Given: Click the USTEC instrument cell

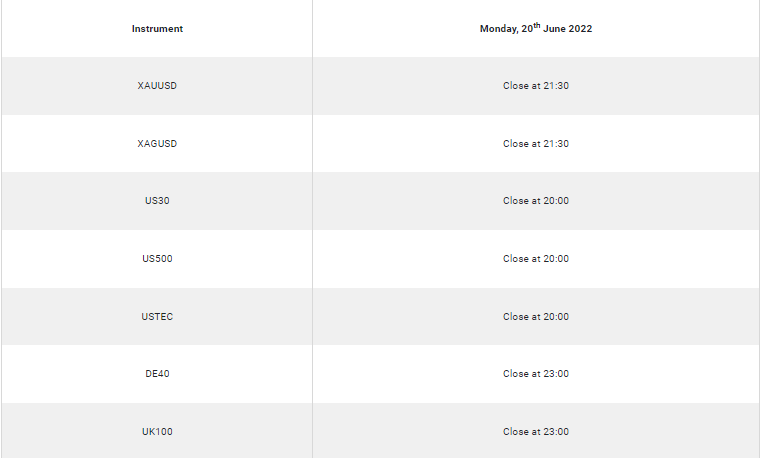Looking at the screenshot, I should [157, 317].
